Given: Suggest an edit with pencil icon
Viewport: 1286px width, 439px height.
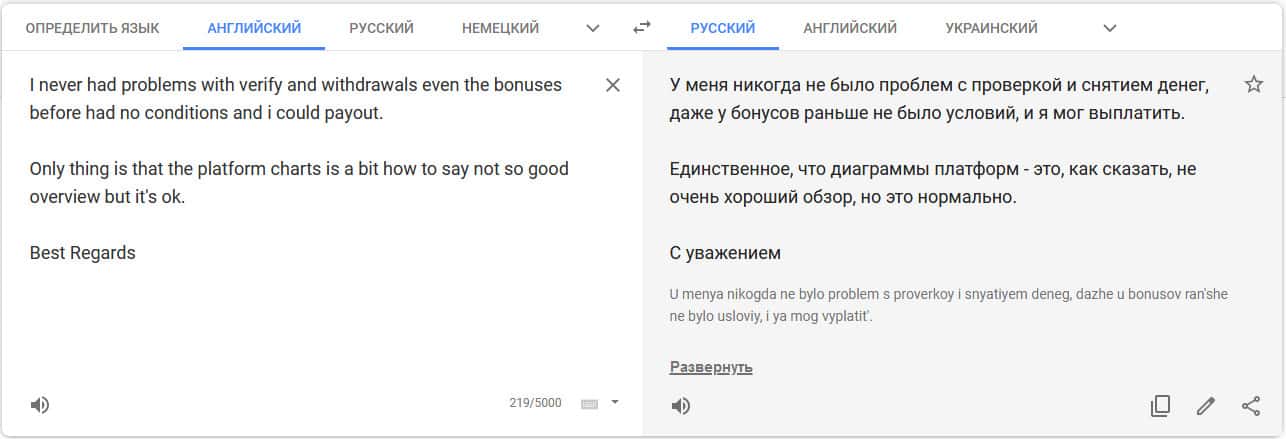Looking at the screenshot, I should pos(1206,405).
